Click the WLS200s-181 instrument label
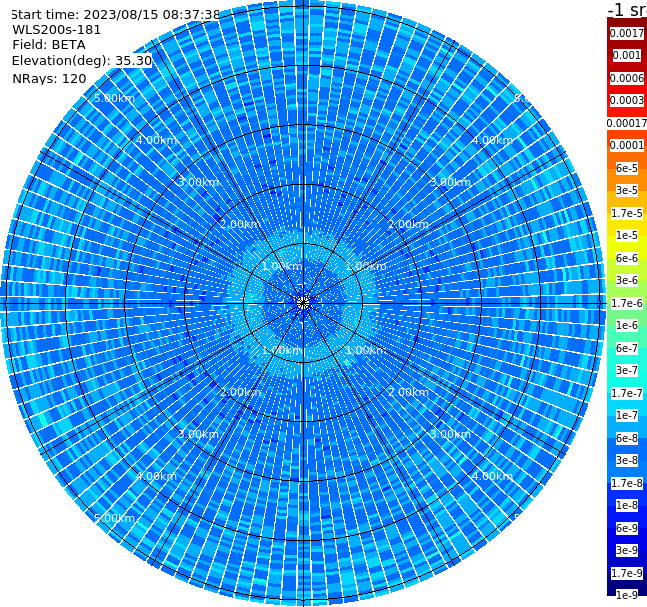 point(57,30)
